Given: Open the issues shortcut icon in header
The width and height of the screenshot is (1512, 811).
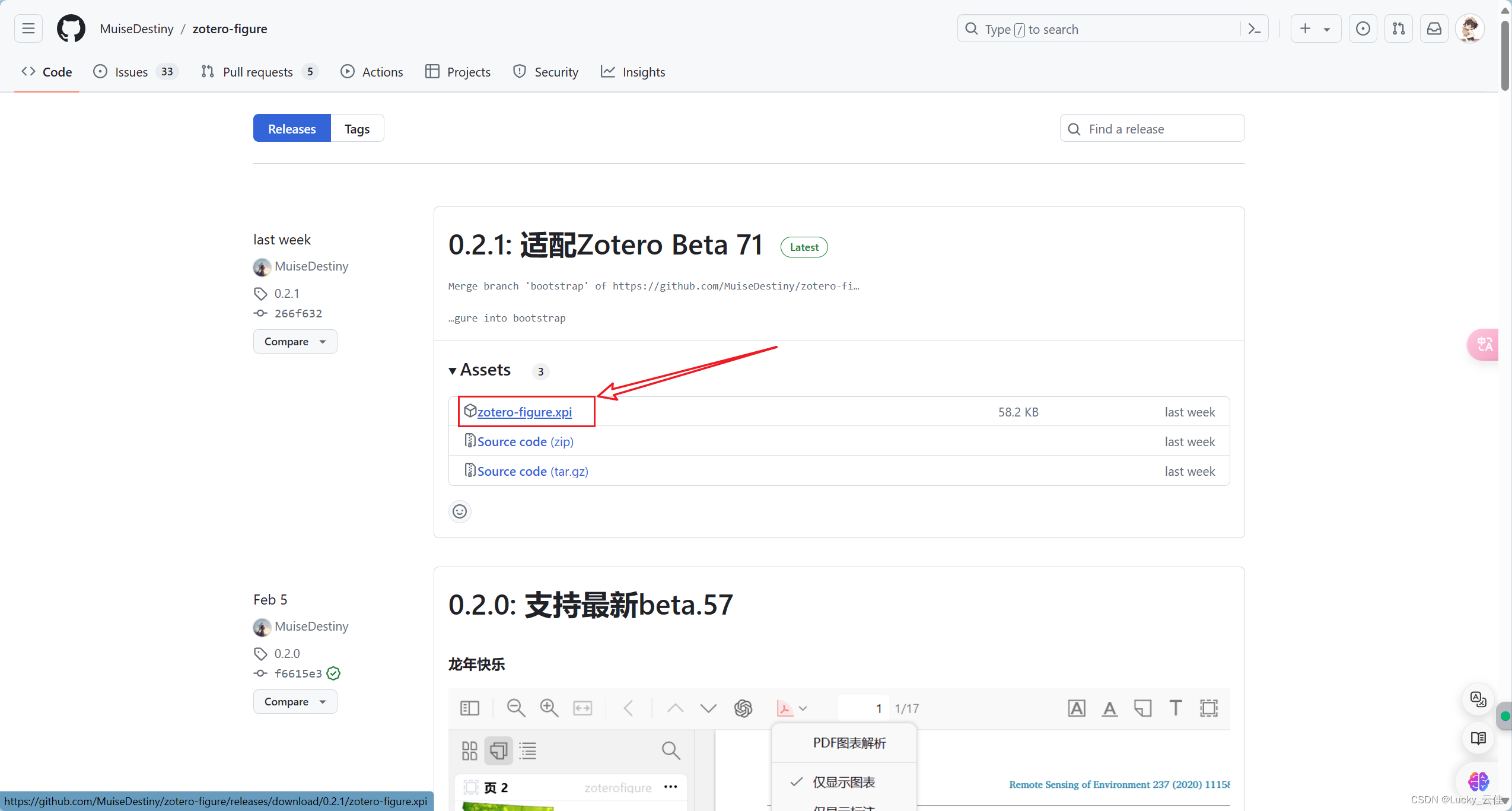Looking at the screenshot, I should 1363,28.
